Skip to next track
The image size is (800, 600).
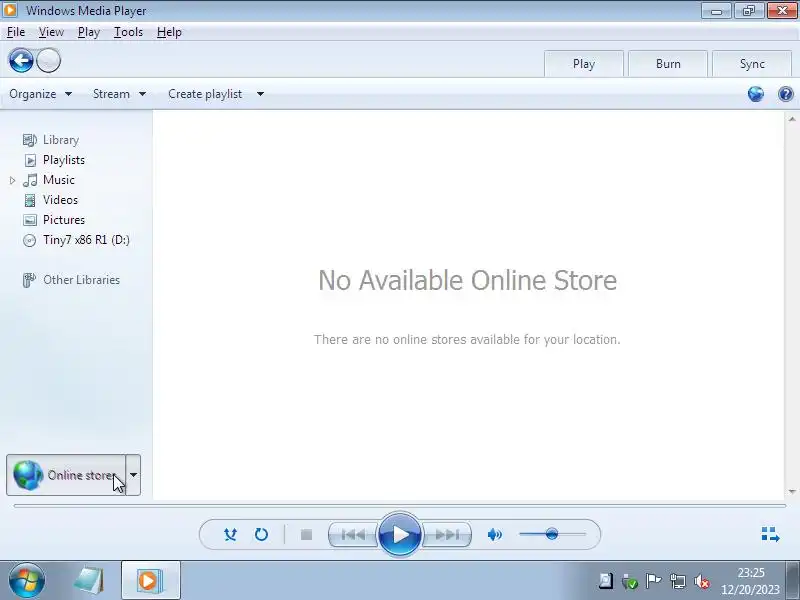446,534
